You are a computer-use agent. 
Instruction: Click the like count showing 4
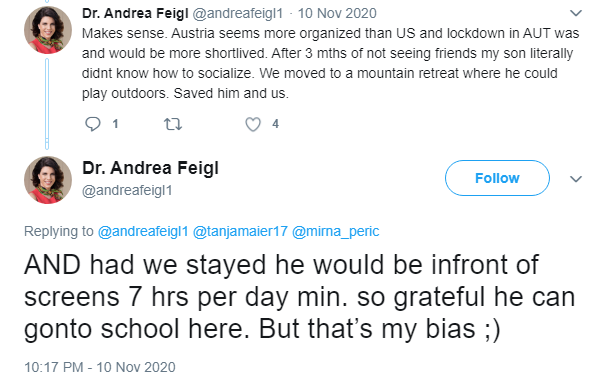tap(275, 124)
